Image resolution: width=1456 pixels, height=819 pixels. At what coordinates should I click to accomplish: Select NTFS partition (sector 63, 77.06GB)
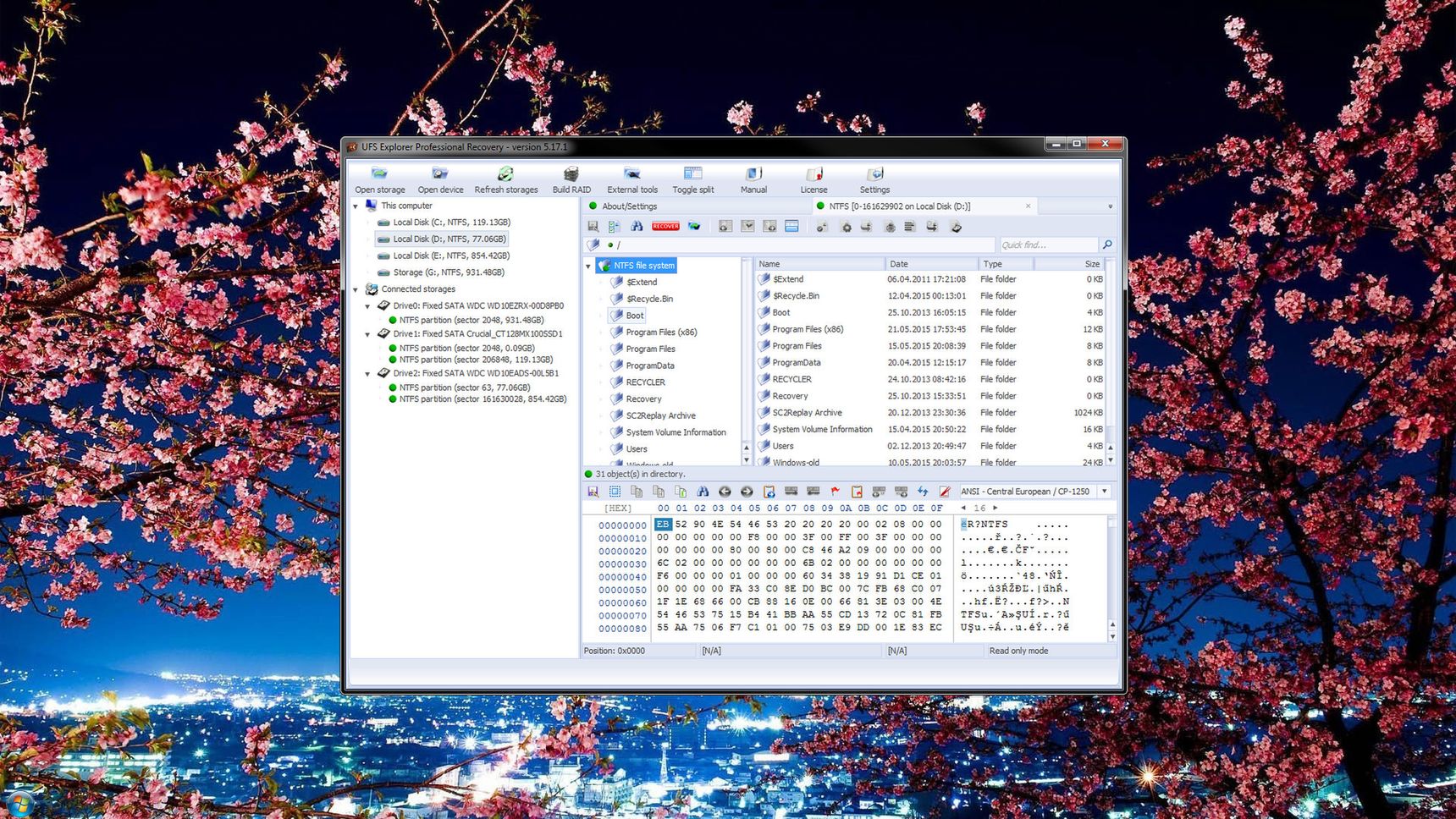[460, 388]
